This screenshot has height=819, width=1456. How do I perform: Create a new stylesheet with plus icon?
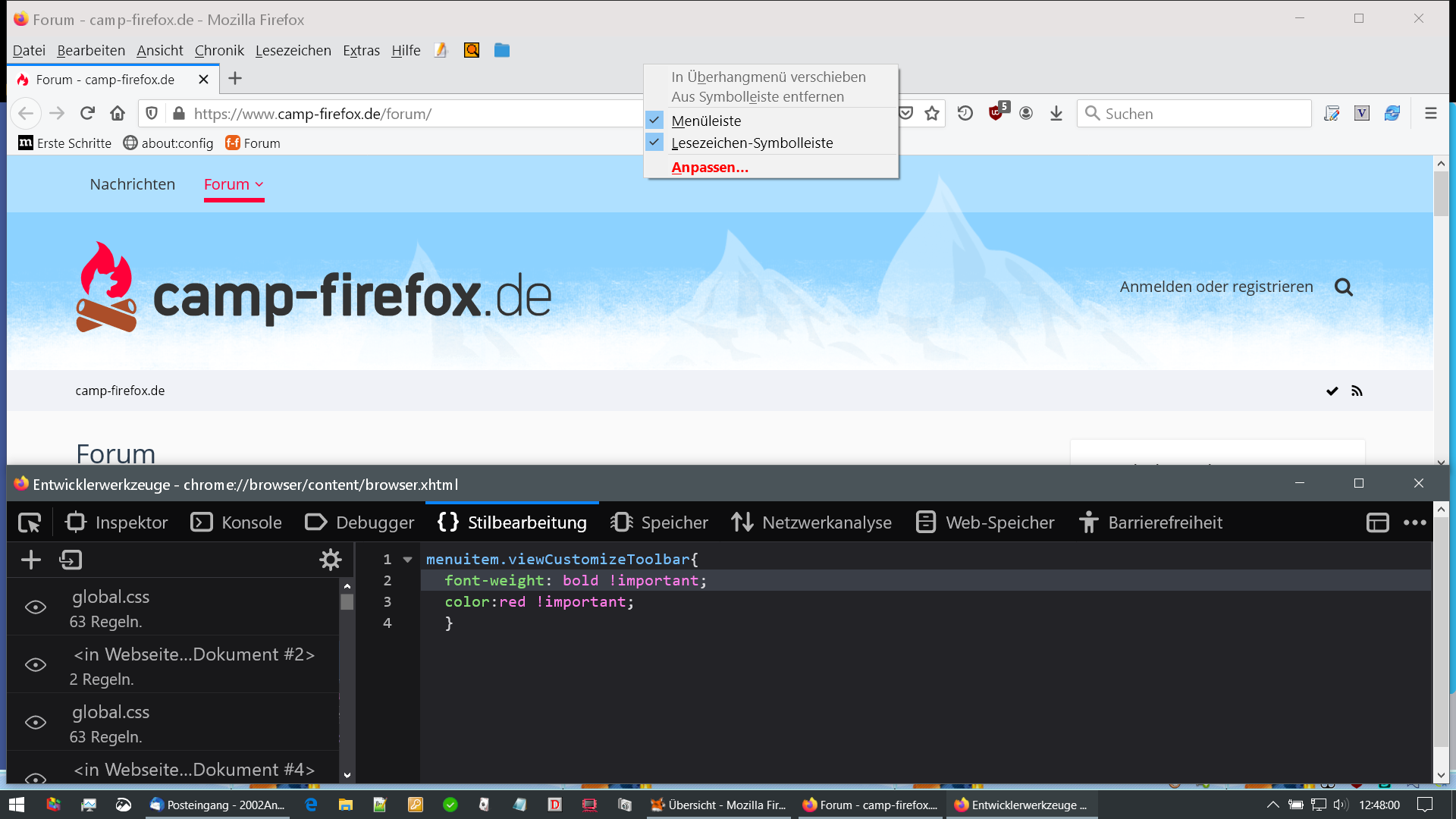[31, 560]
